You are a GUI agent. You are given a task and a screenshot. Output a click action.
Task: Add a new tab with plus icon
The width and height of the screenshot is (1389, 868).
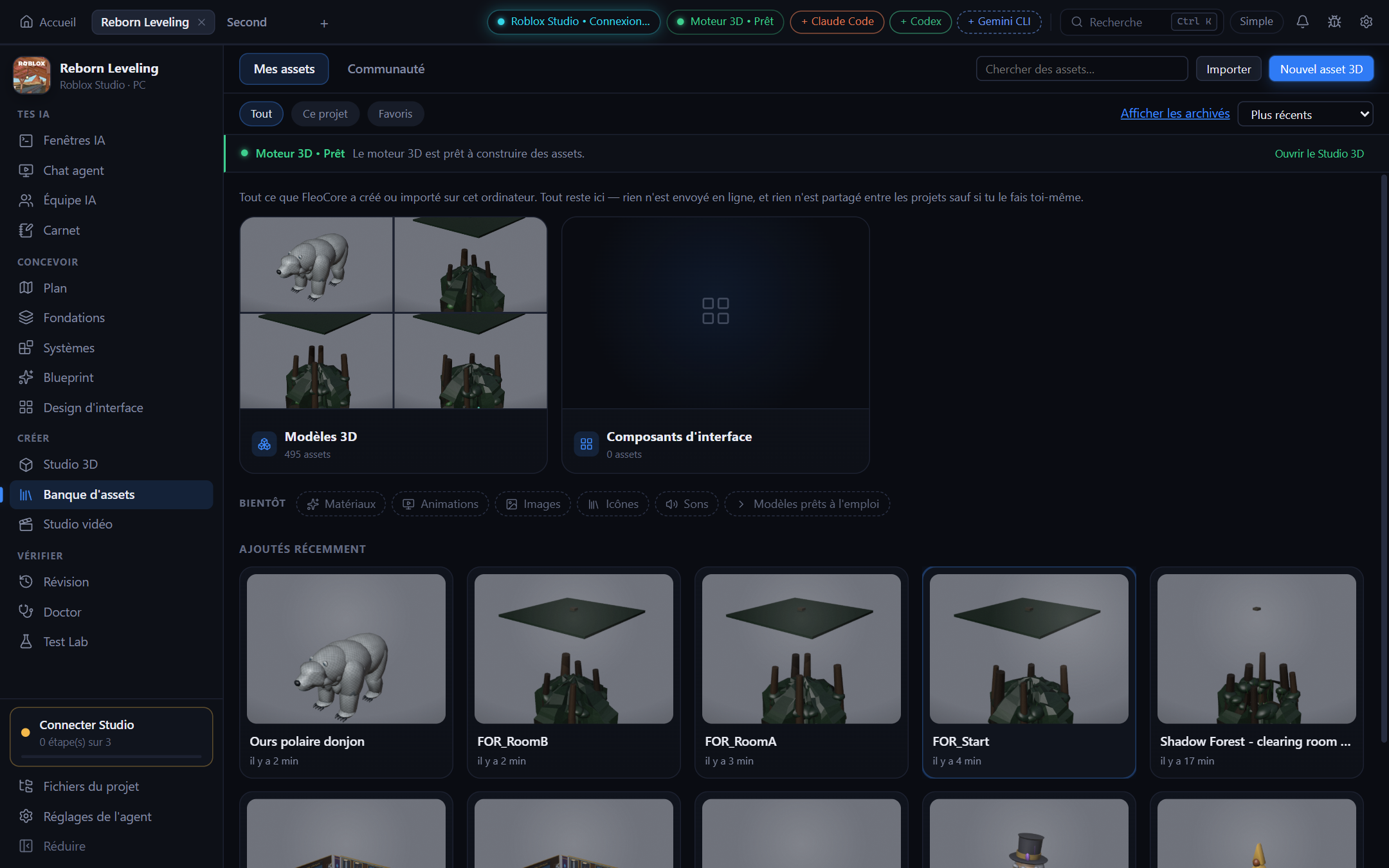coord(324,23)
